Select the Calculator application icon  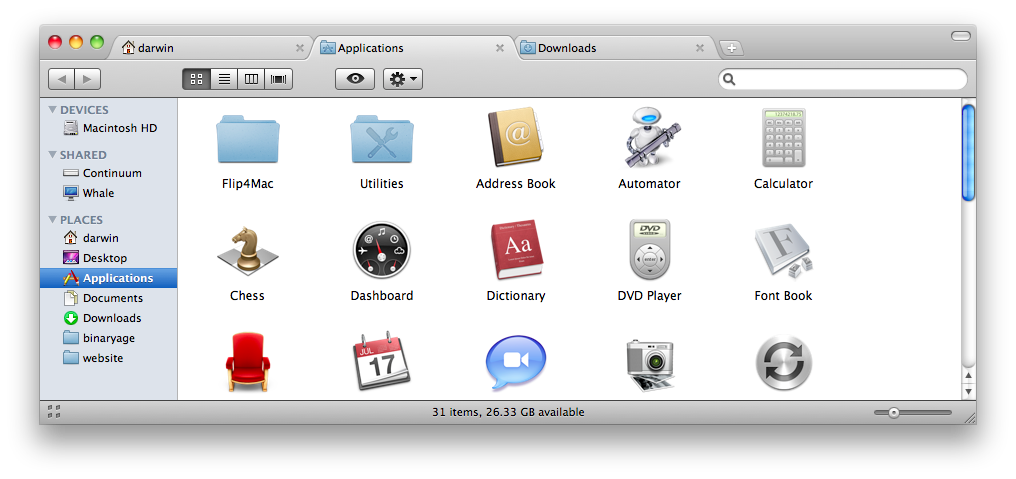coord(783,137)
